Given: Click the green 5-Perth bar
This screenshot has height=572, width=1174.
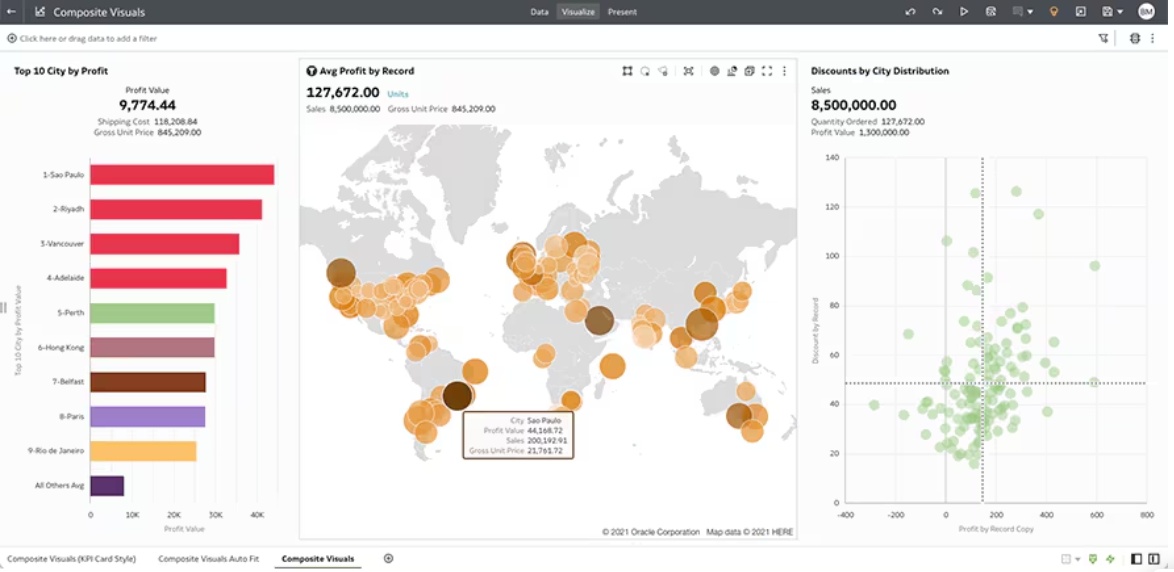Looking at the screenshot, I should (153, 313).
